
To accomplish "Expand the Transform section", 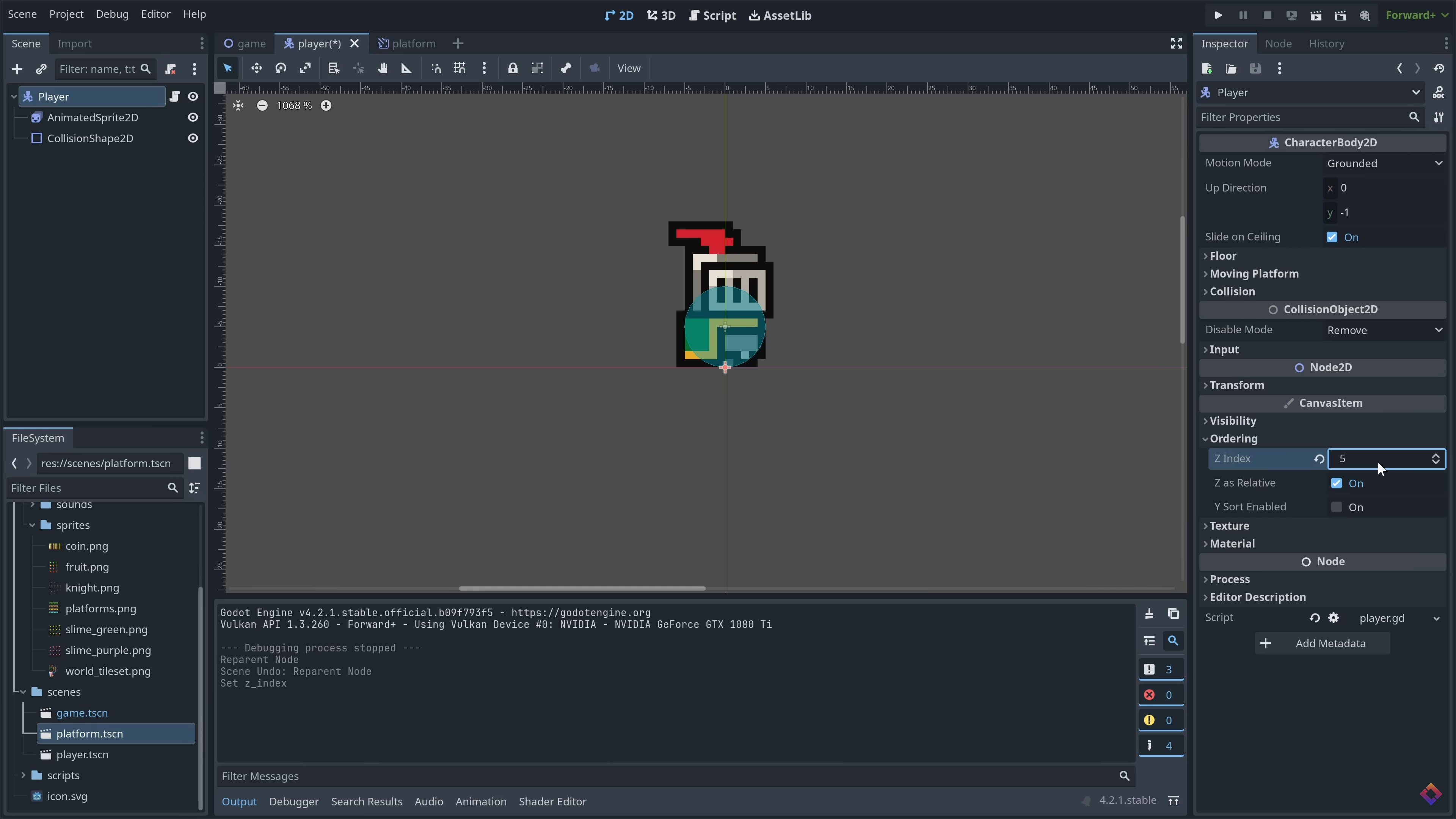I will pos(1237,385).
